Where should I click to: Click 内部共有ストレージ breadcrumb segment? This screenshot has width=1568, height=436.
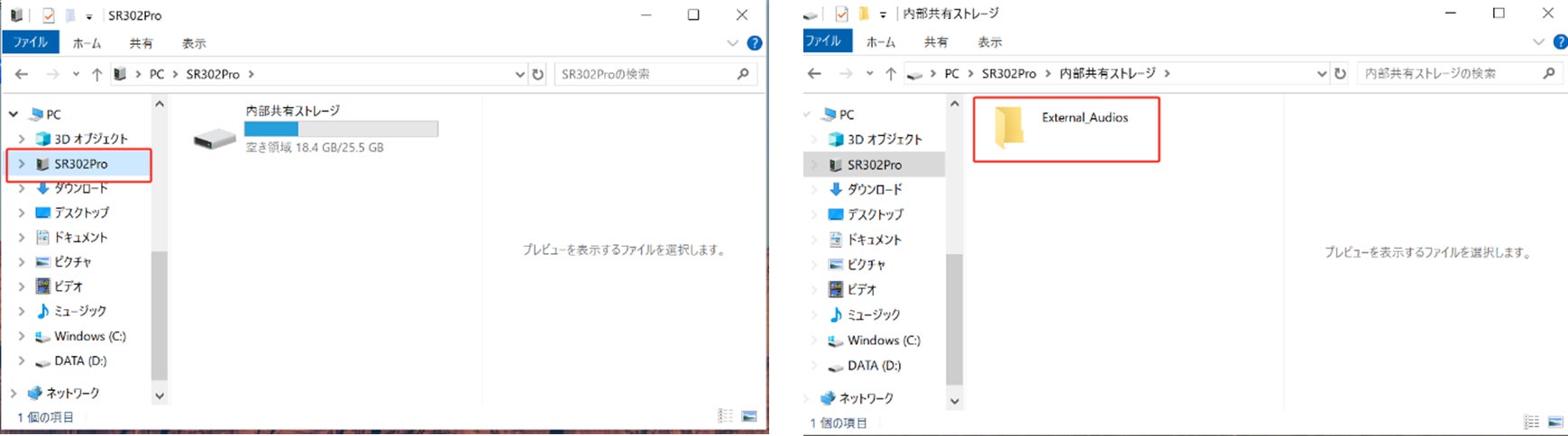[x=1107, y=73]
